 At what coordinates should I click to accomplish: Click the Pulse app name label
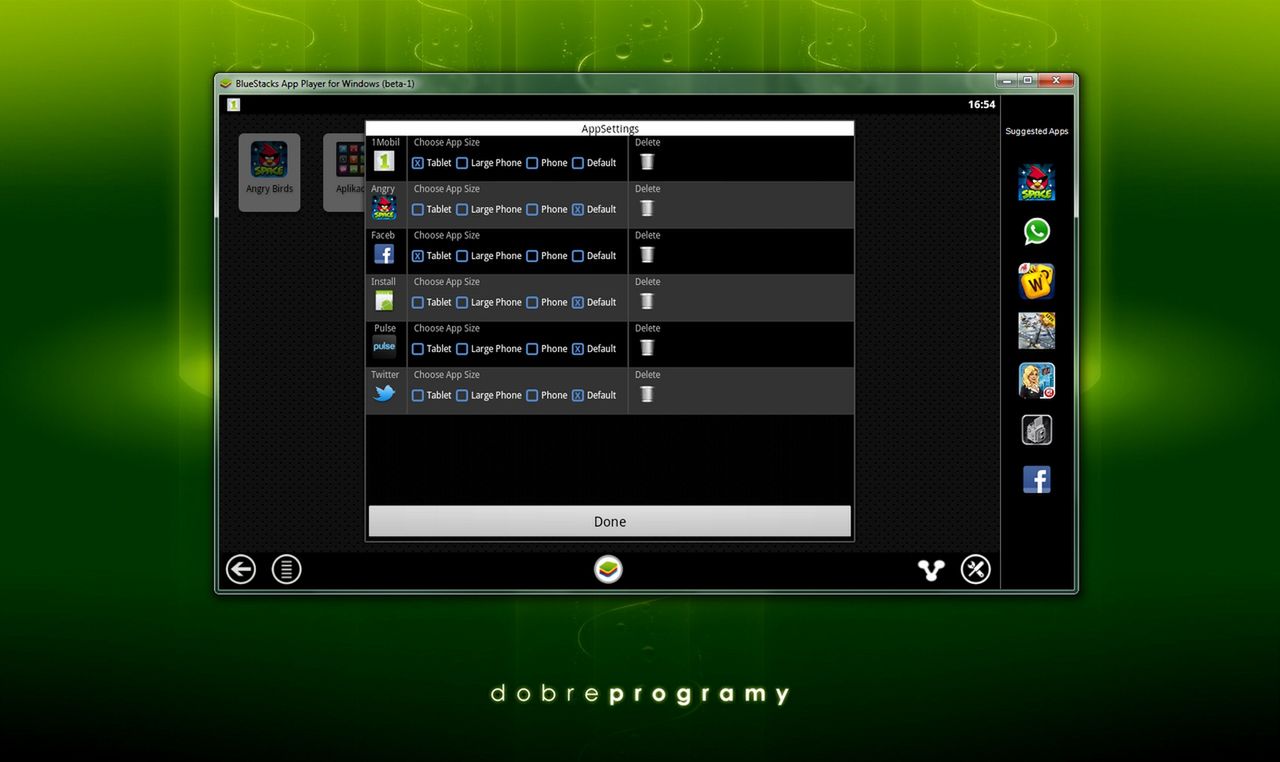(x=385, y=328)
